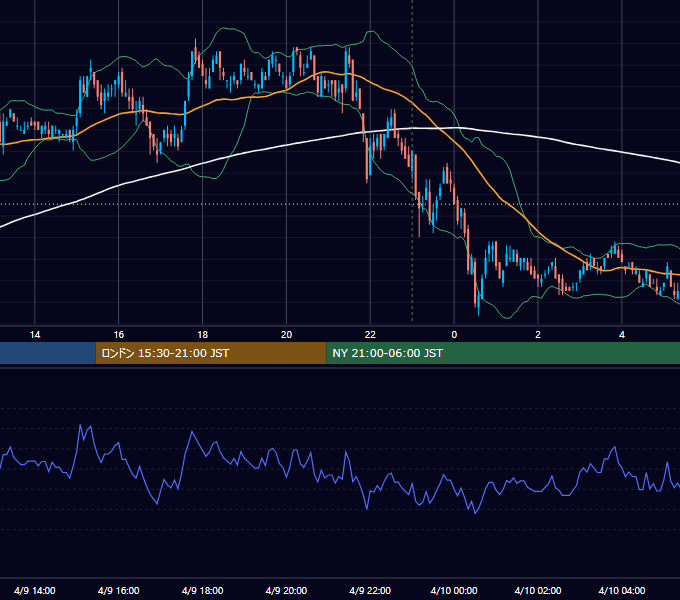Select the NY 21:00-06:00 JST session bar

[503, 353]
